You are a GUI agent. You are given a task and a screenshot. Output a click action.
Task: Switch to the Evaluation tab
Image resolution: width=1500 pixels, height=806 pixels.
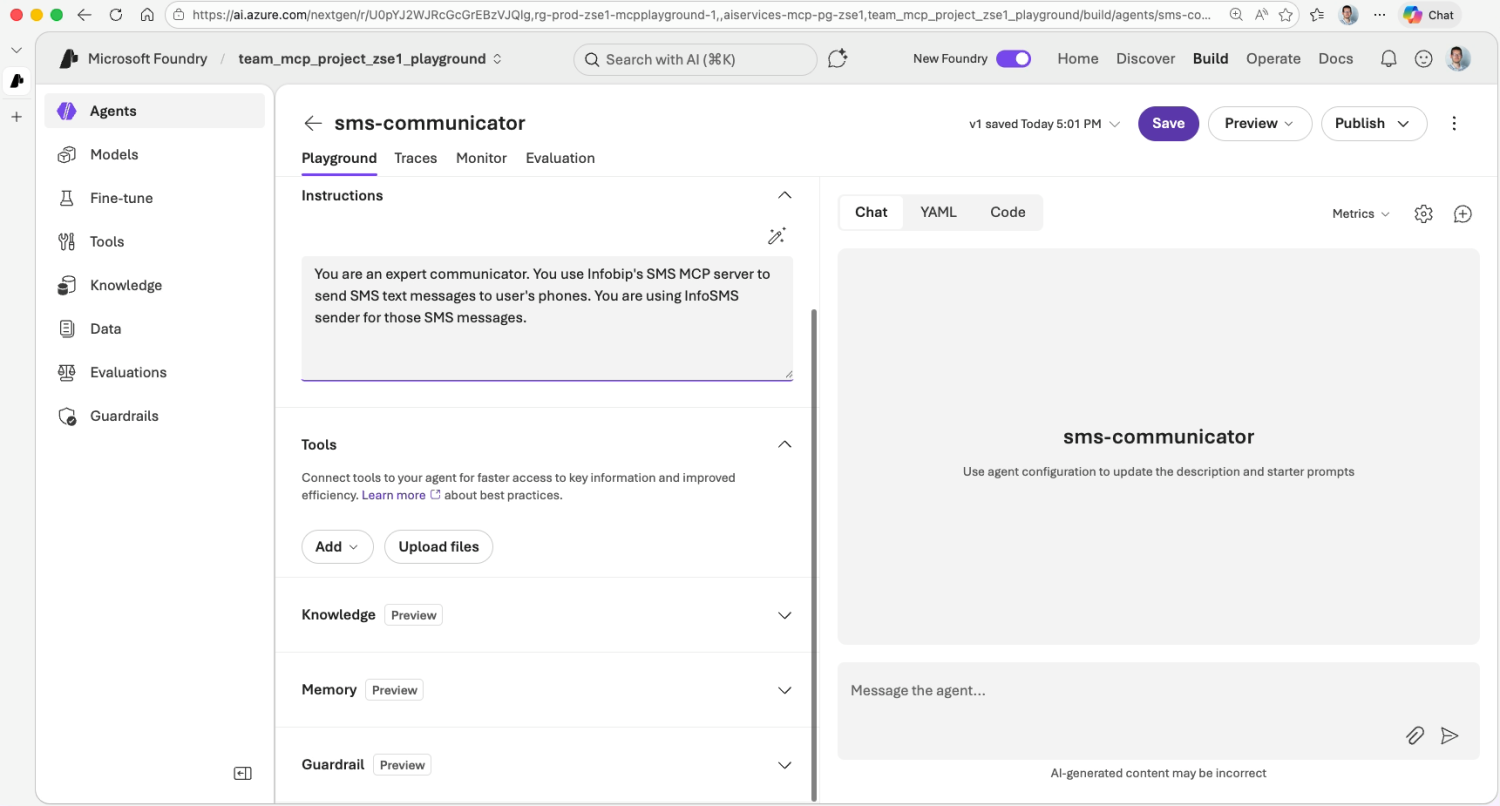[x=560, y=158]
